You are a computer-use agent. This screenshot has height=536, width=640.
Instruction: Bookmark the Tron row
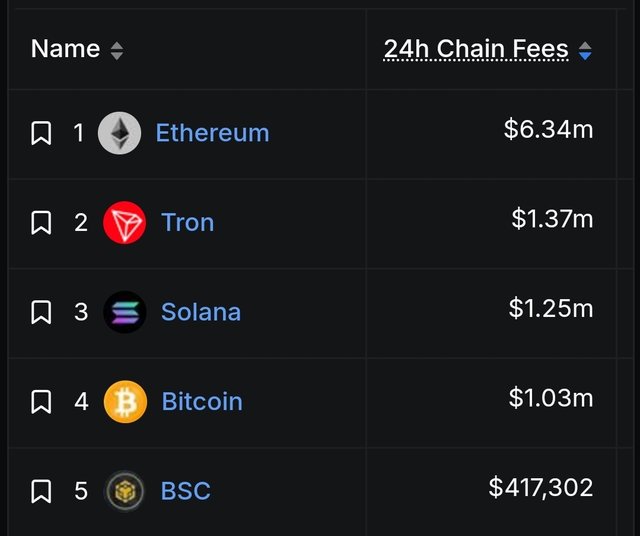point(41,222)
